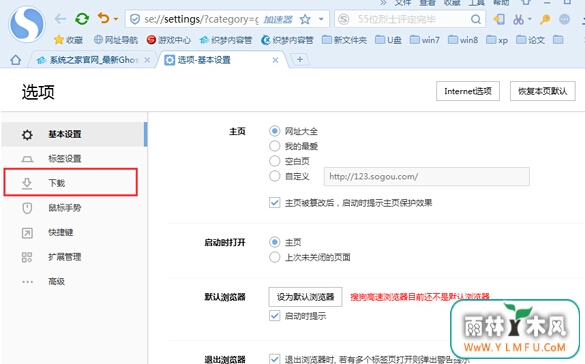The image size is (585, 364).
Task: Open the 收藏 favorites star bookmark
Action: tap(68, 40)
